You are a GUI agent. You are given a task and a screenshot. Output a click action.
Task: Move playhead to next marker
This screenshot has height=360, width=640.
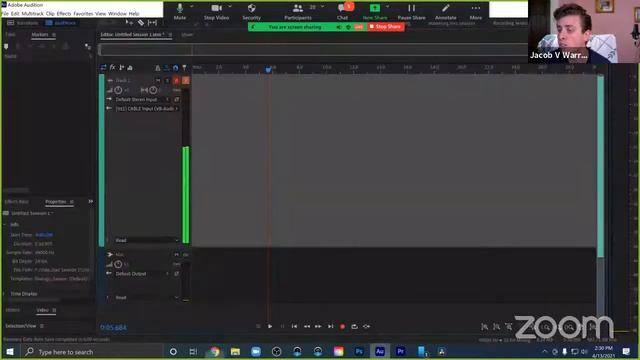tap(331, 327)
